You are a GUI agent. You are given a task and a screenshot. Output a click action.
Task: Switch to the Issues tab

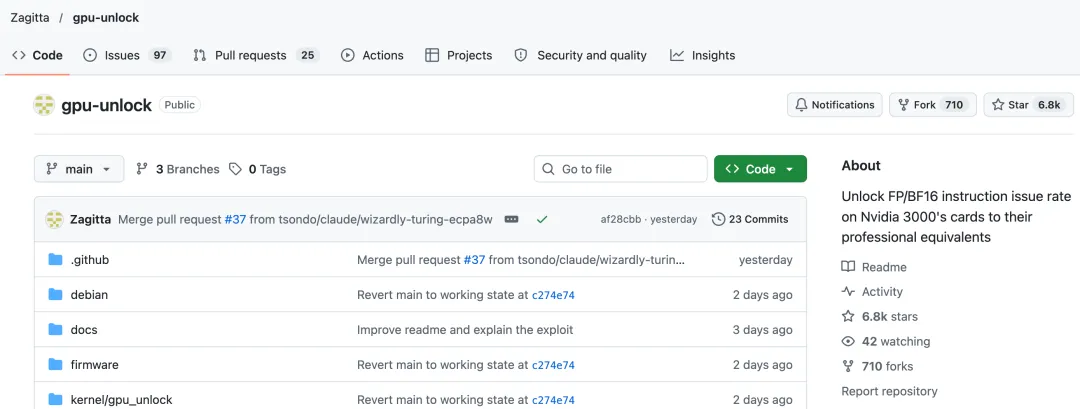pyautogui.click(x=127, y=55)
